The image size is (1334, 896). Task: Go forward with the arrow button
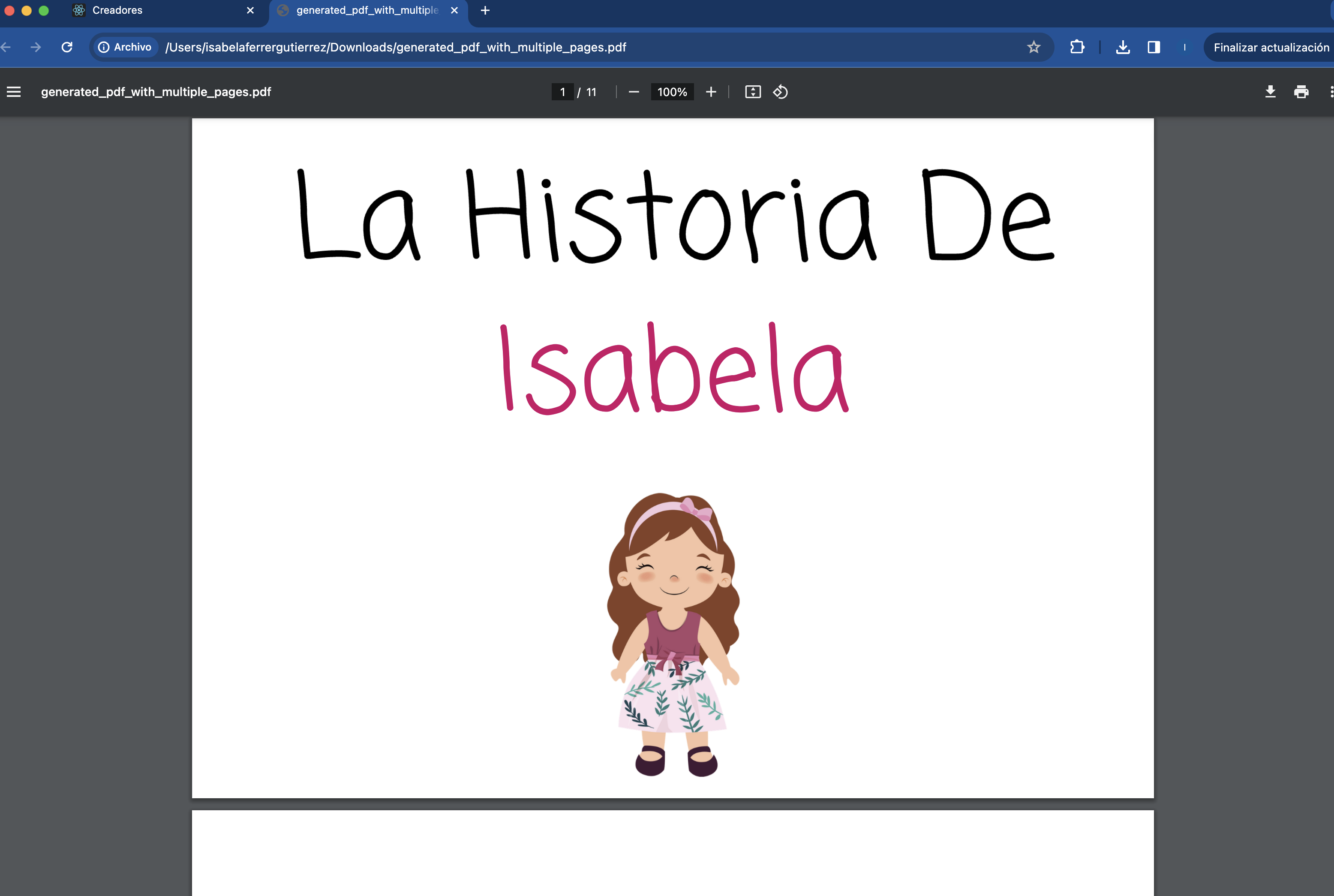36,47
